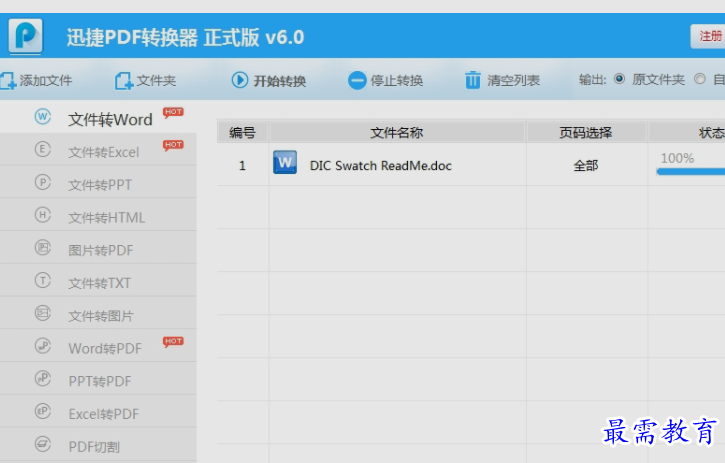The height and width of the screenshot is (463, 725).
Task: Open the 文件转Word conversion mode
Action: 98,117
